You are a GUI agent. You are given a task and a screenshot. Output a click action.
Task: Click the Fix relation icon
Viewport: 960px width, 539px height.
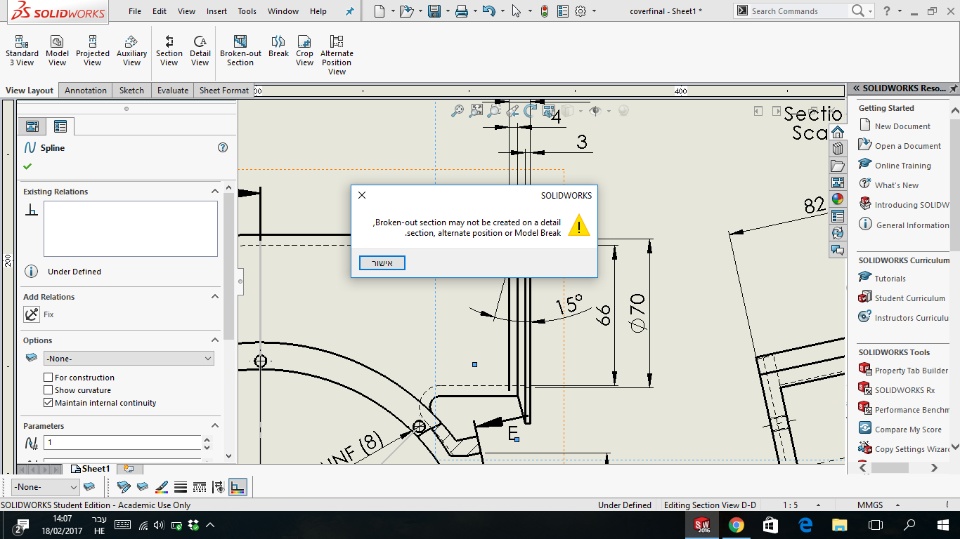31,314
